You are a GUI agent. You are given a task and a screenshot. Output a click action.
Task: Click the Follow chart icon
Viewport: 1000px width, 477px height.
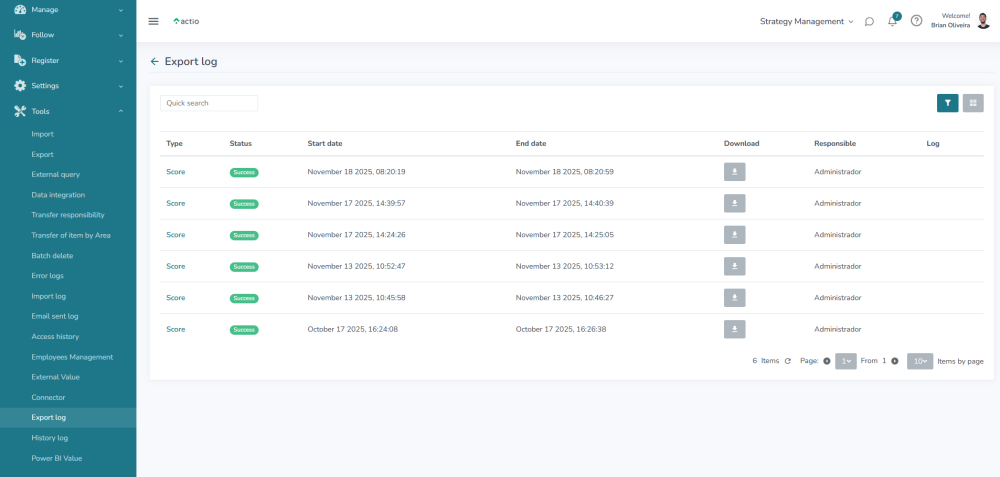(x=20, y=35)
